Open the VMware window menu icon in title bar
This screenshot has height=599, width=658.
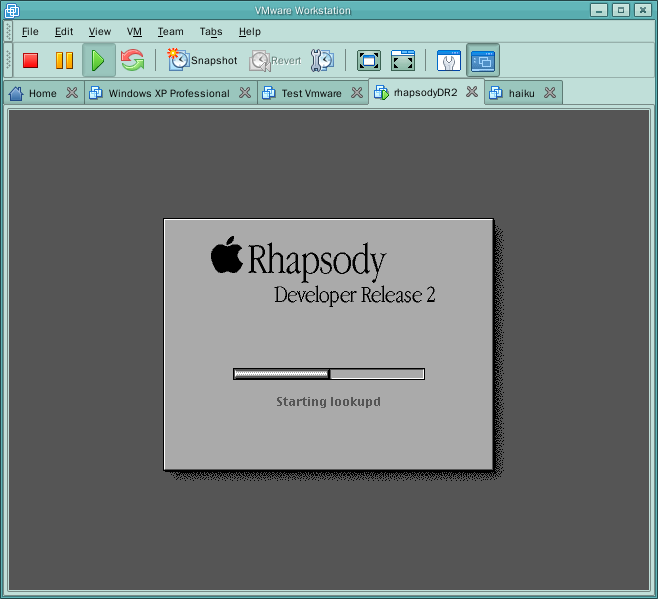(x=12, y=10)
